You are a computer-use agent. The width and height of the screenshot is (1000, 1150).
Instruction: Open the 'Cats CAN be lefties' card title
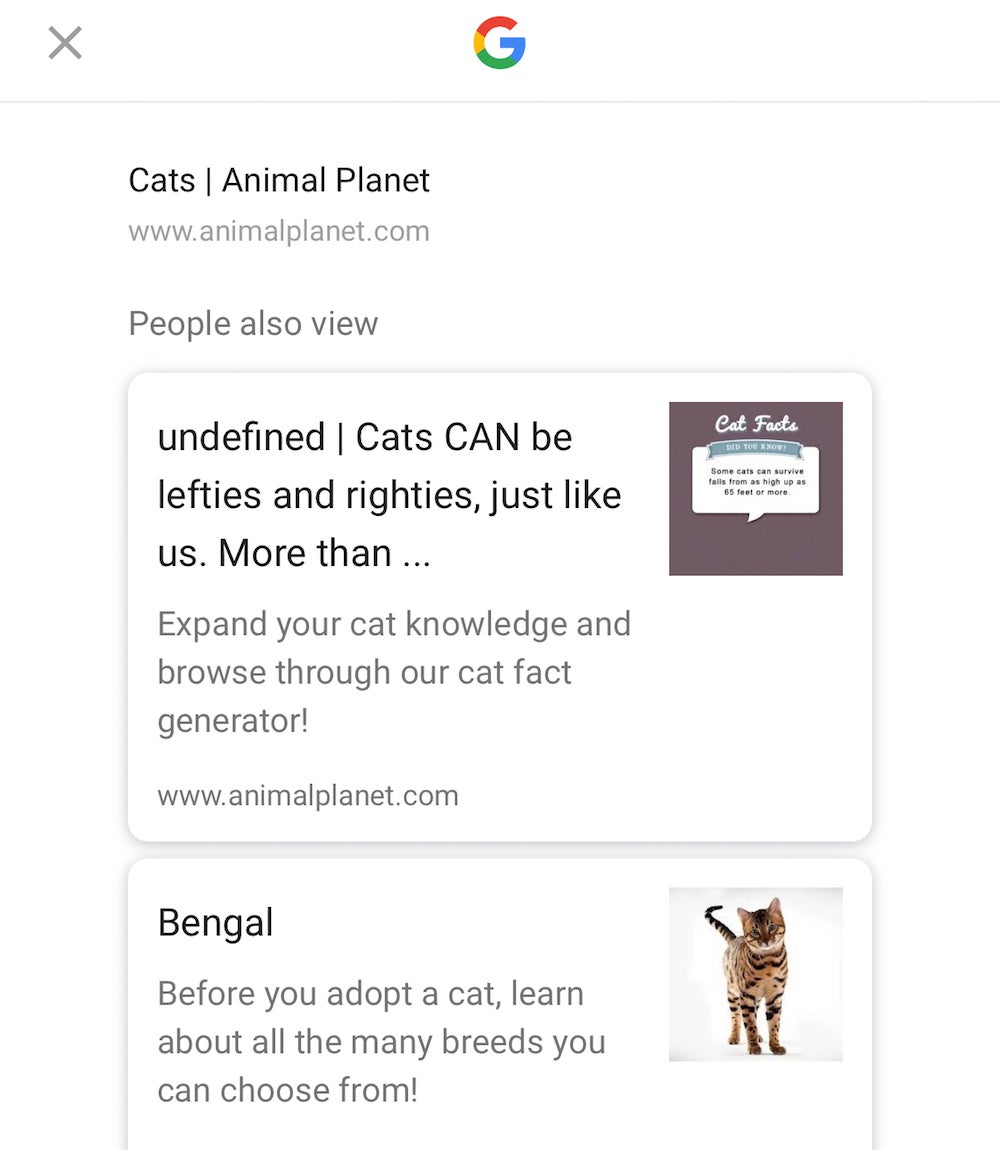click(390, 495)
